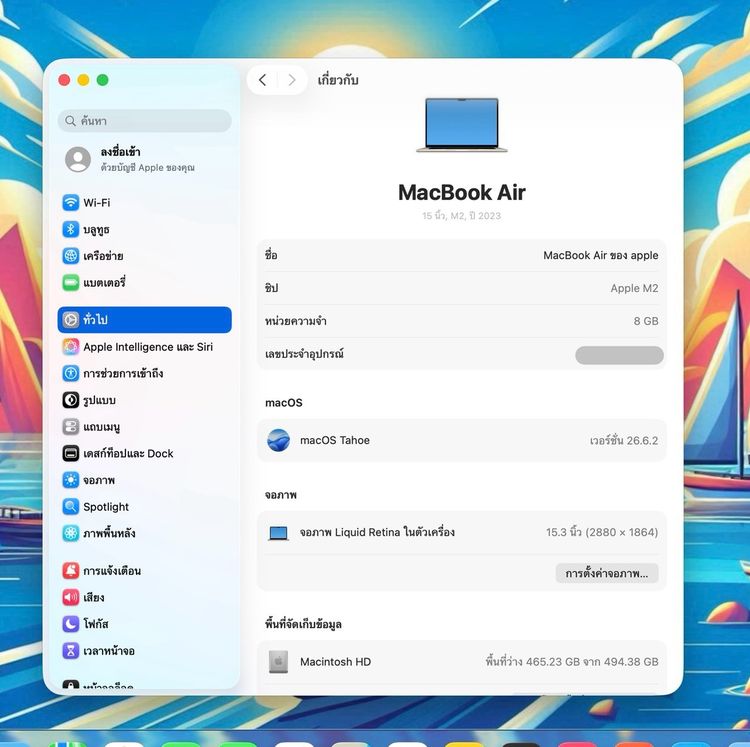
Task: Click free space text 465.23 GB จาก 494.38 GB
Action: pyautogui.click(x=572, y=662)
